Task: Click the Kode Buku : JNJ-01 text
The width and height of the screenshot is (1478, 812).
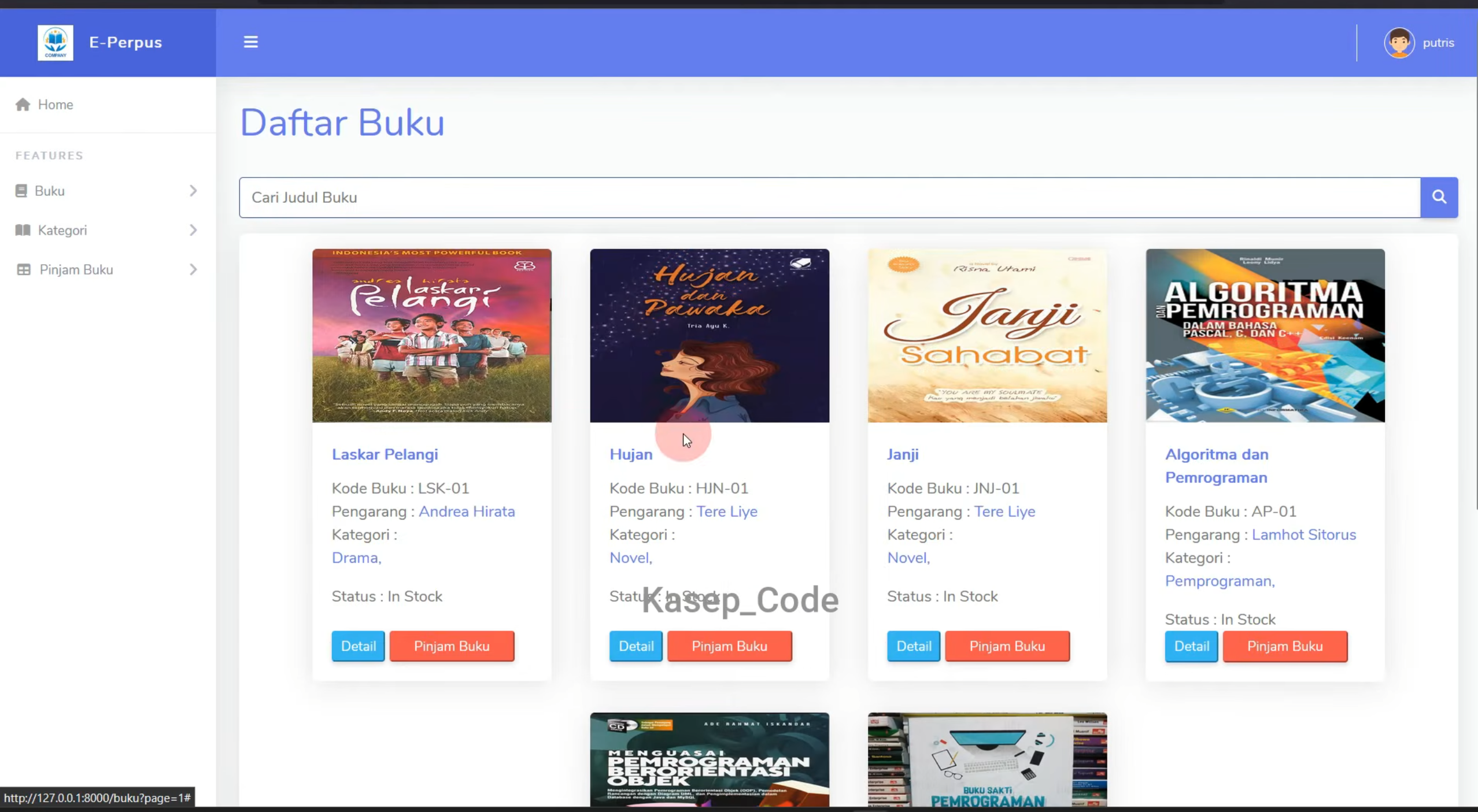Action: [953, 488]
